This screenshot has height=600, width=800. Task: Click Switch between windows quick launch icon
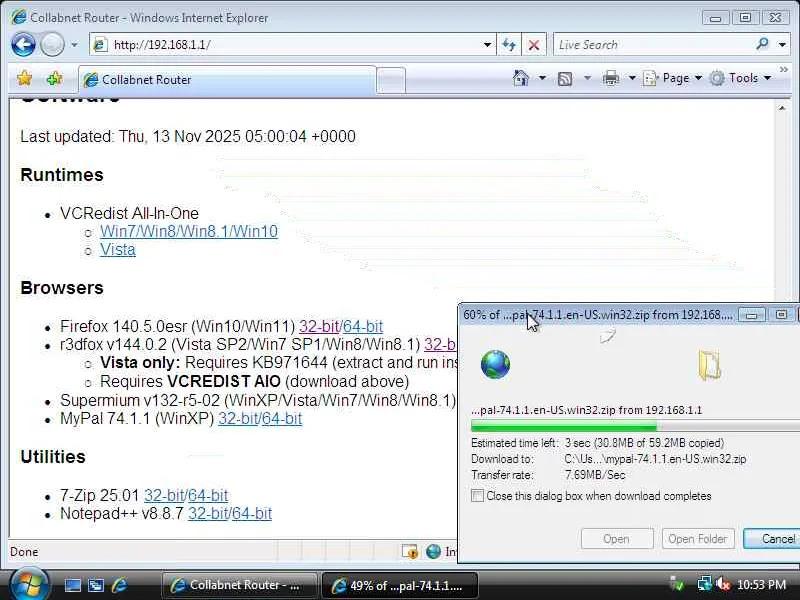click(96, 585)
